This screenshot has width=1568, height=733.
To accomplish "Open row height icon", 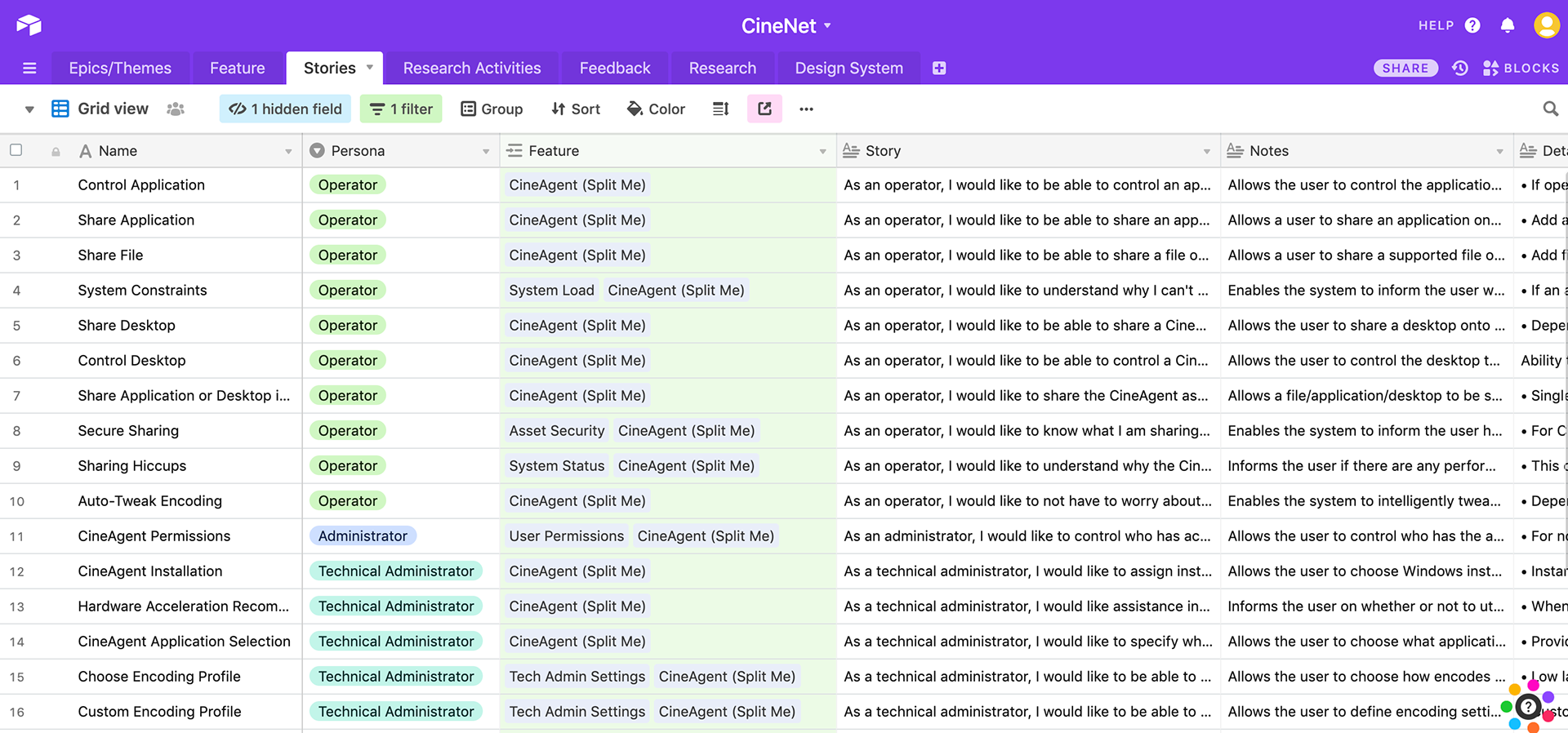I will point(720,109).
